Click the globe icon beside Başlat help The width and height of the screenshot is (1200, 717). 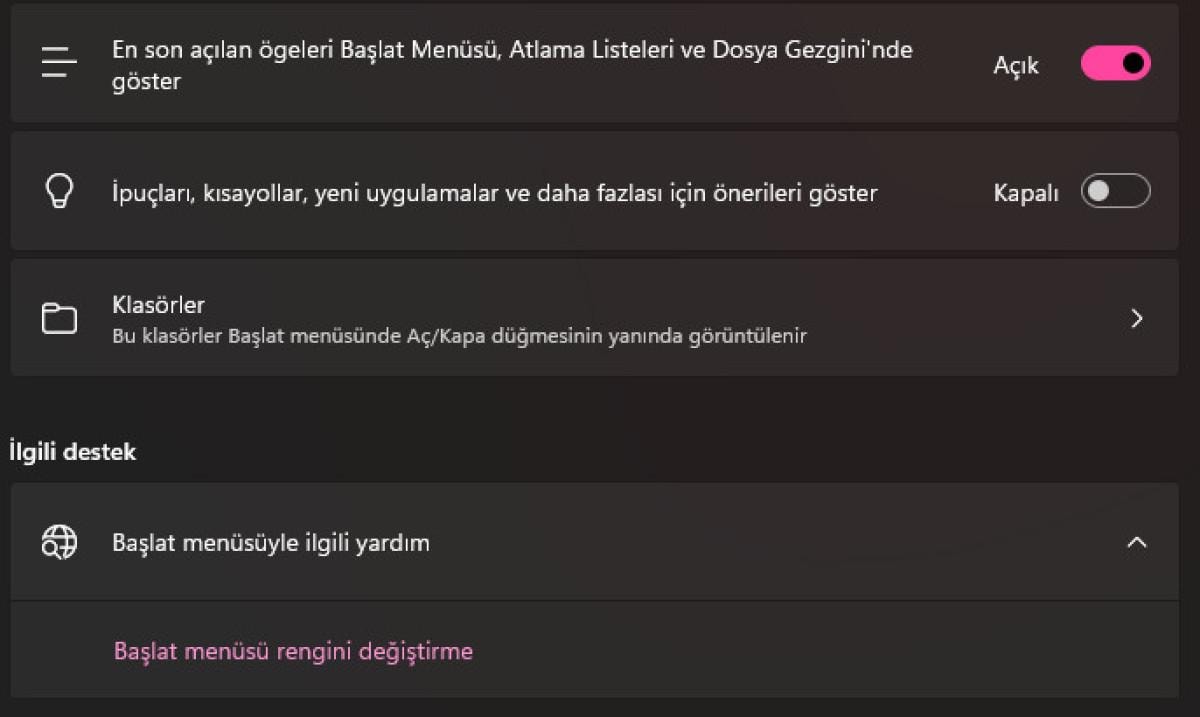59,542
